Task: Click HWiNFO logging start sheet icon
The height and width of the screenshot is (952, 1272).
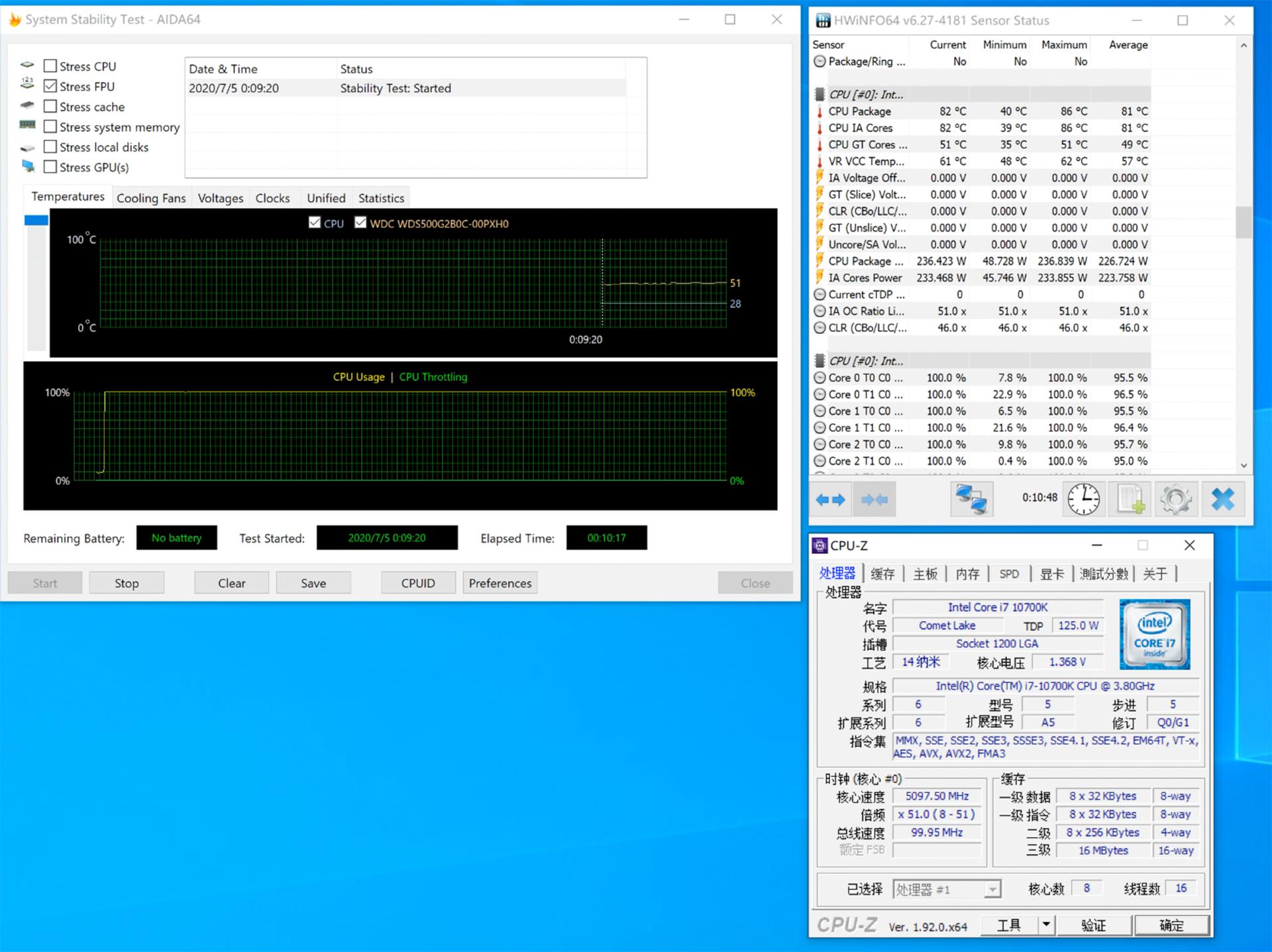Action: [1131, 500]
